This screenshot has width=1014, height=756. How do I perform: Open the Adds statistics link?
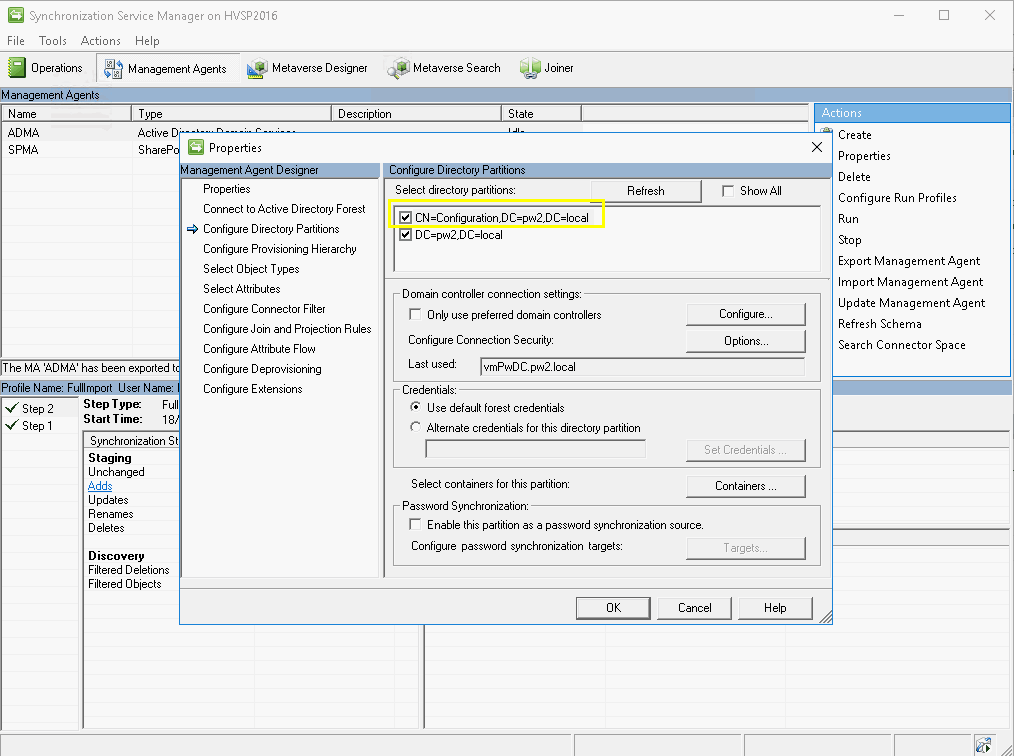(100, 486)
